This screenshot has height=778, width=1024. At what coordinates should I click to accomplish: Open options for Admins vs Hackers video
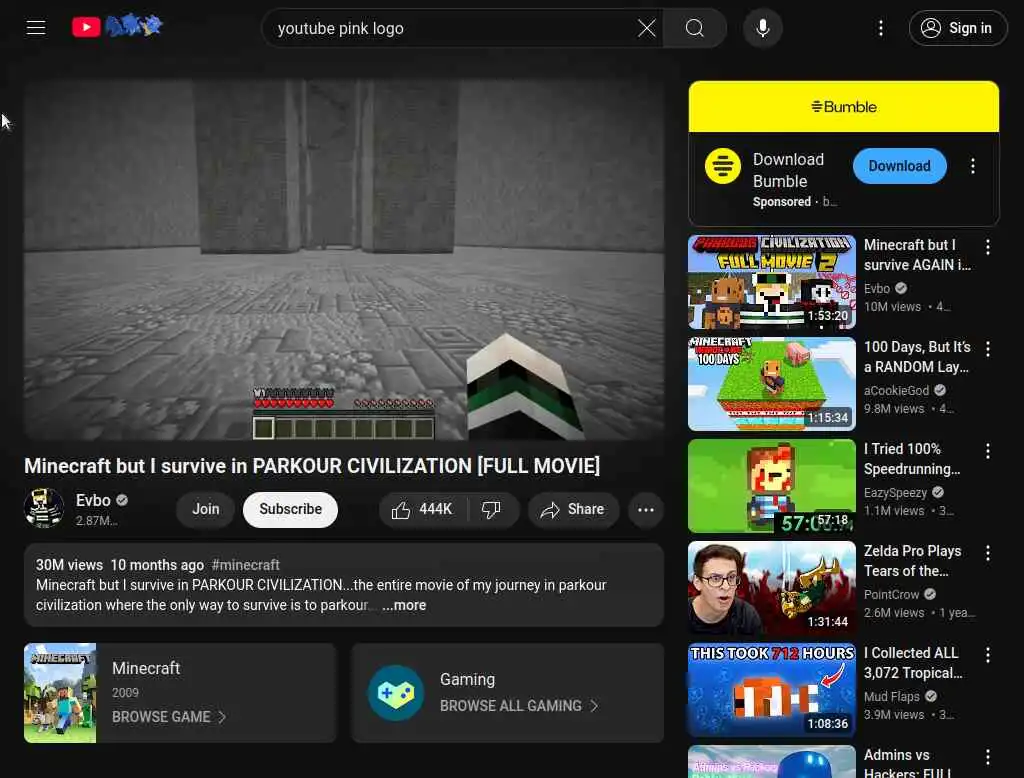987,757
